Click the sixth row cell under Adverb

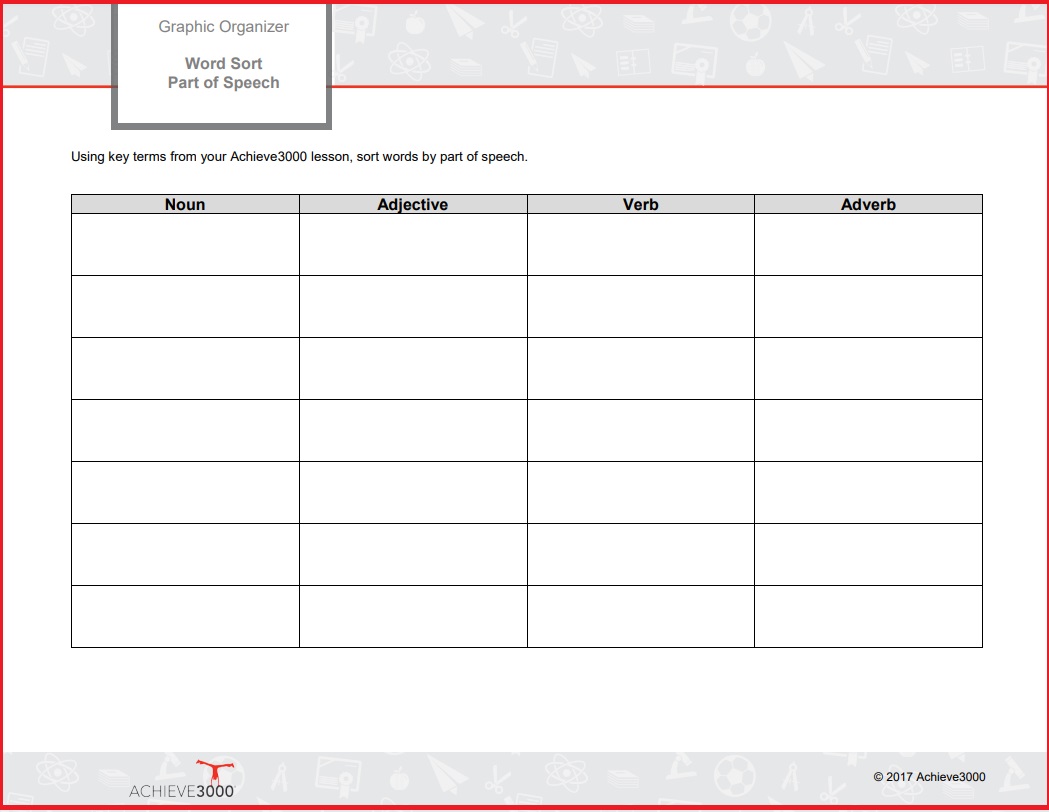click(x=868, y=554)
